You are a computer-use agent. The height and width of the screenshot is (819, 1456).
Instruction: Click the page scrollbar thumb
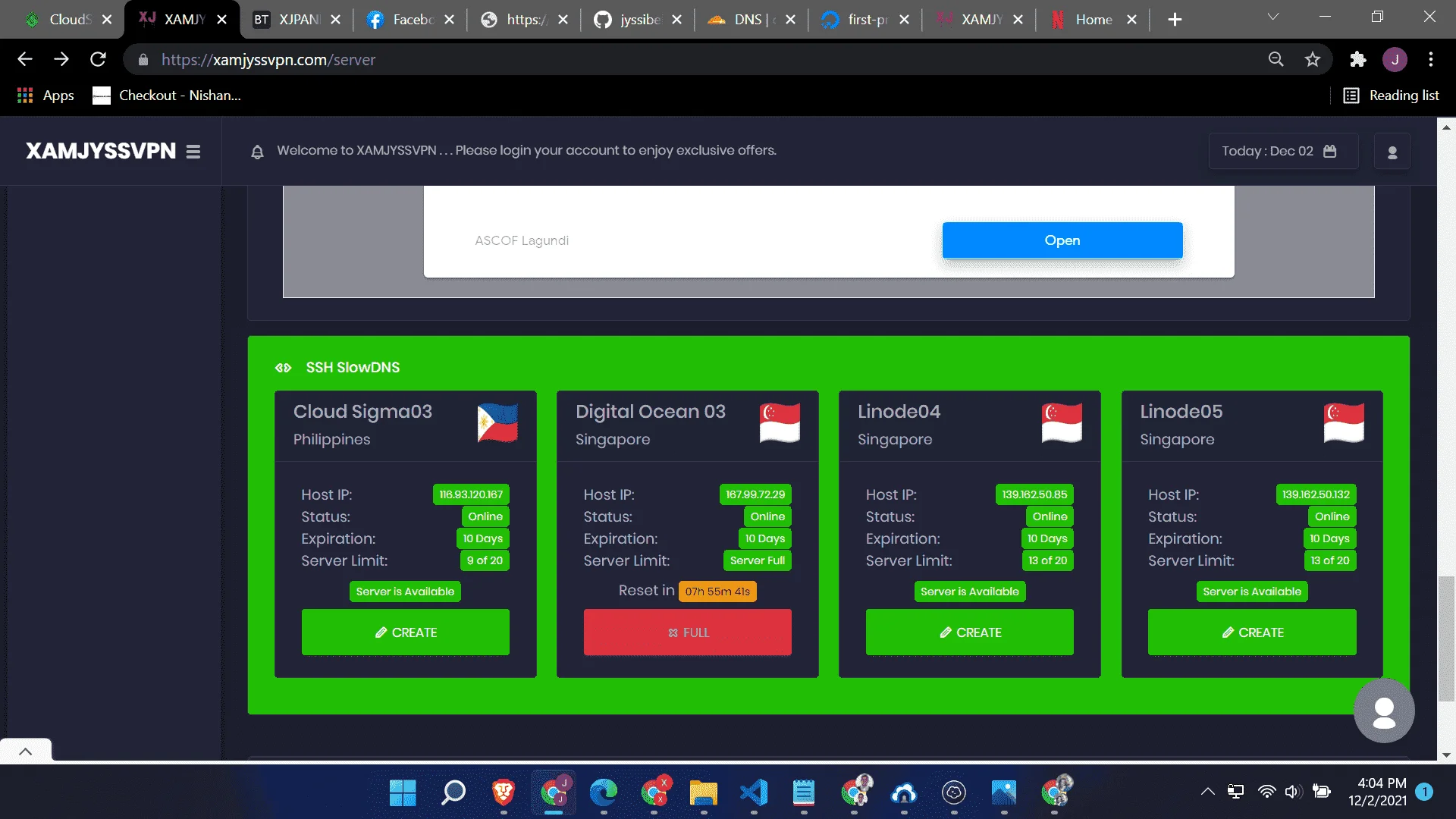pos(1446,639)
